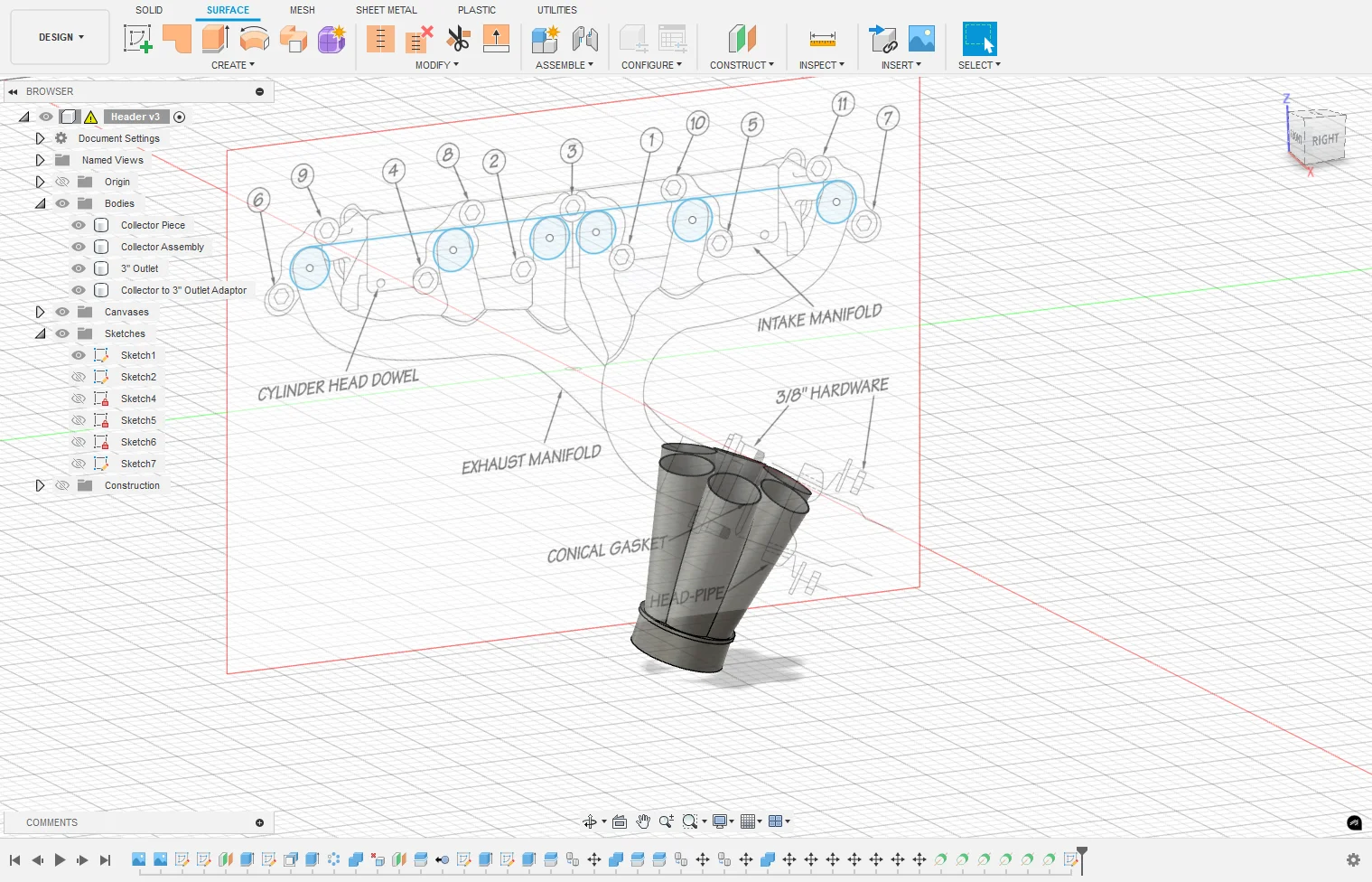Click the timeline Play button
The width and height of the screenshot is (1372, 882).
tap(60, 860)
